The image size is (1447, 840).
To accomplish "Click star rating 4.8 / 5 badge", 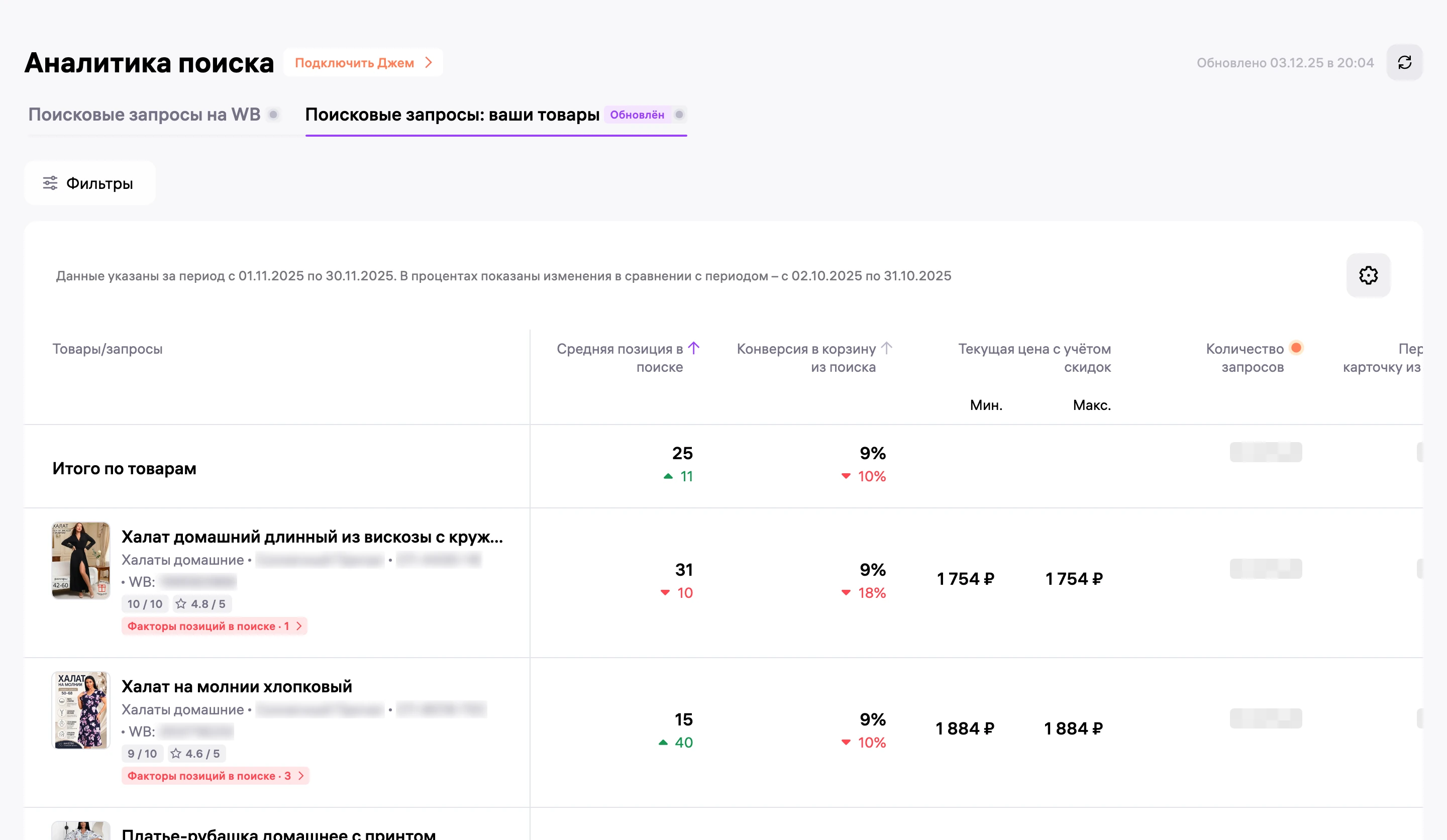I will [200, 604].
